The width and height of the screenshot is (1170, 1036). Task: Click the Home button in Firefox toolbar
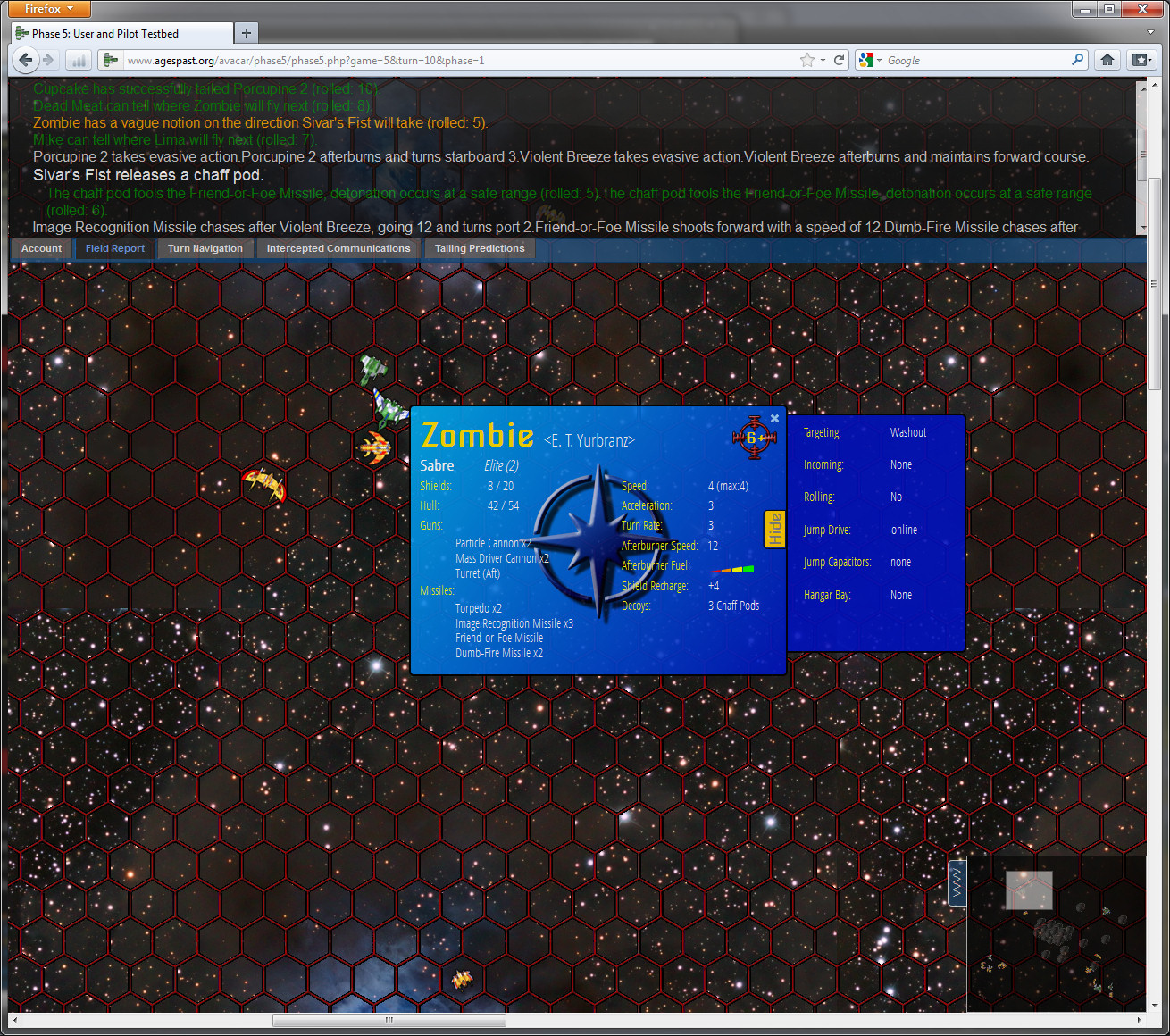click(x=1107, y=60)
